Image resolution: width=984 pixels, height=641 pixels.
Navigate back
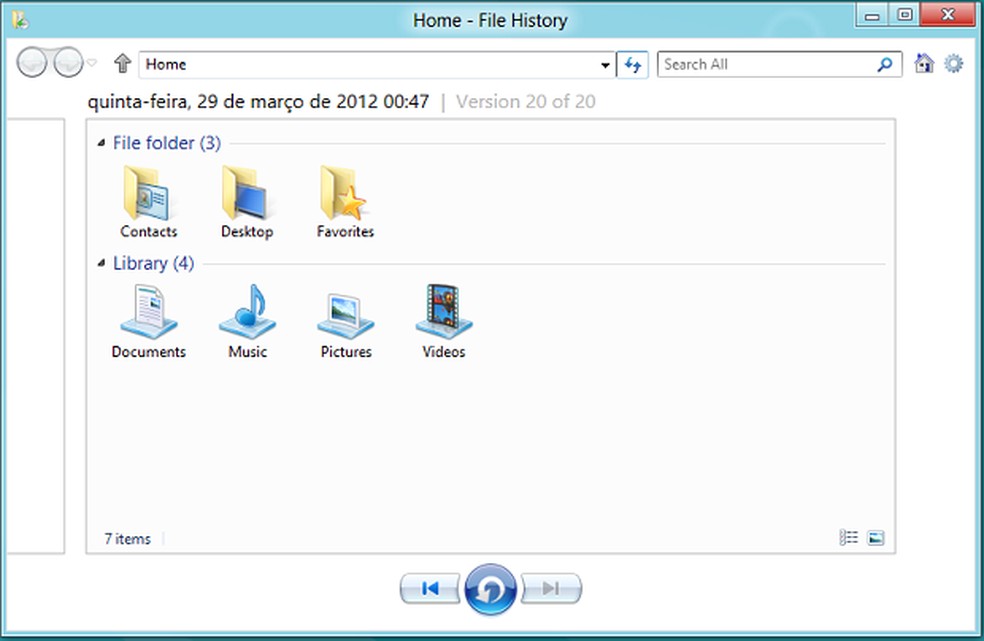31,62
